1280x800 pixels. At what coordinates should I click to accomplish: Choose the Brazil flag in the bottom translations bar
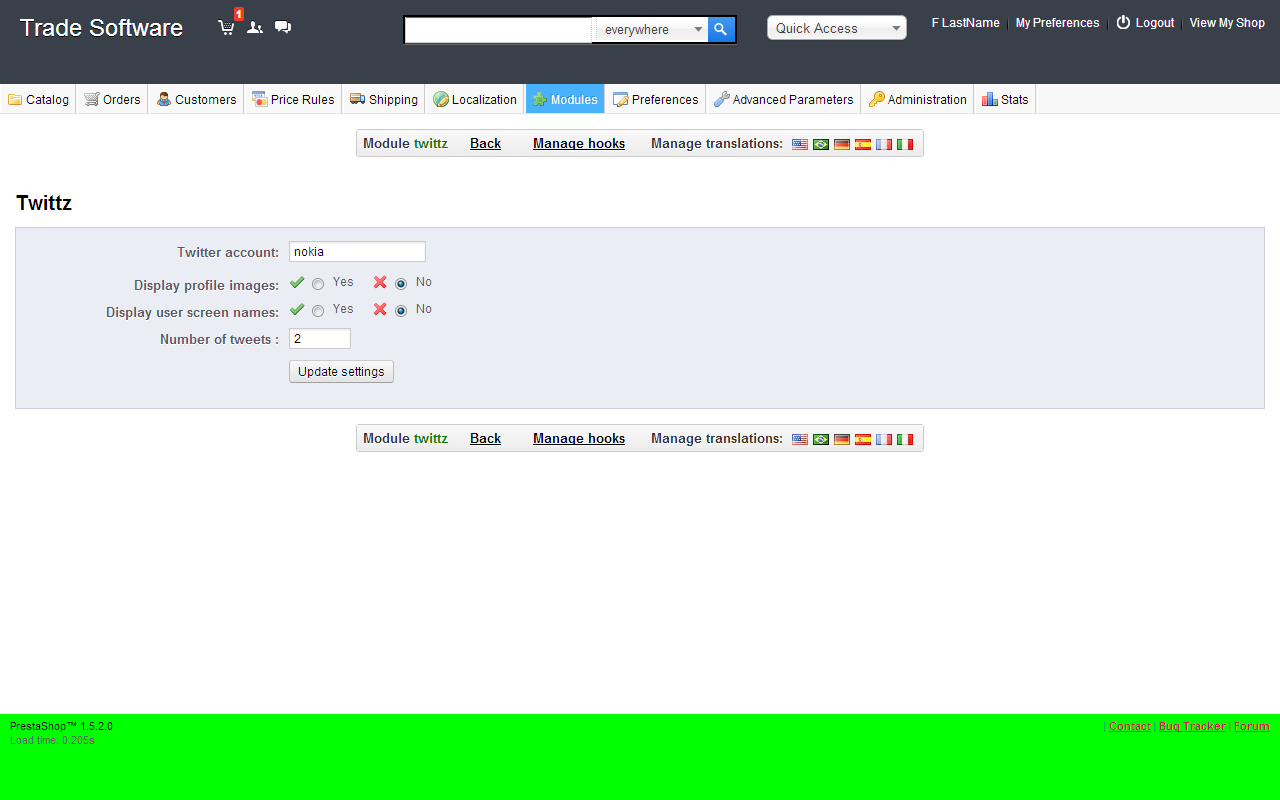pos(821,439)
